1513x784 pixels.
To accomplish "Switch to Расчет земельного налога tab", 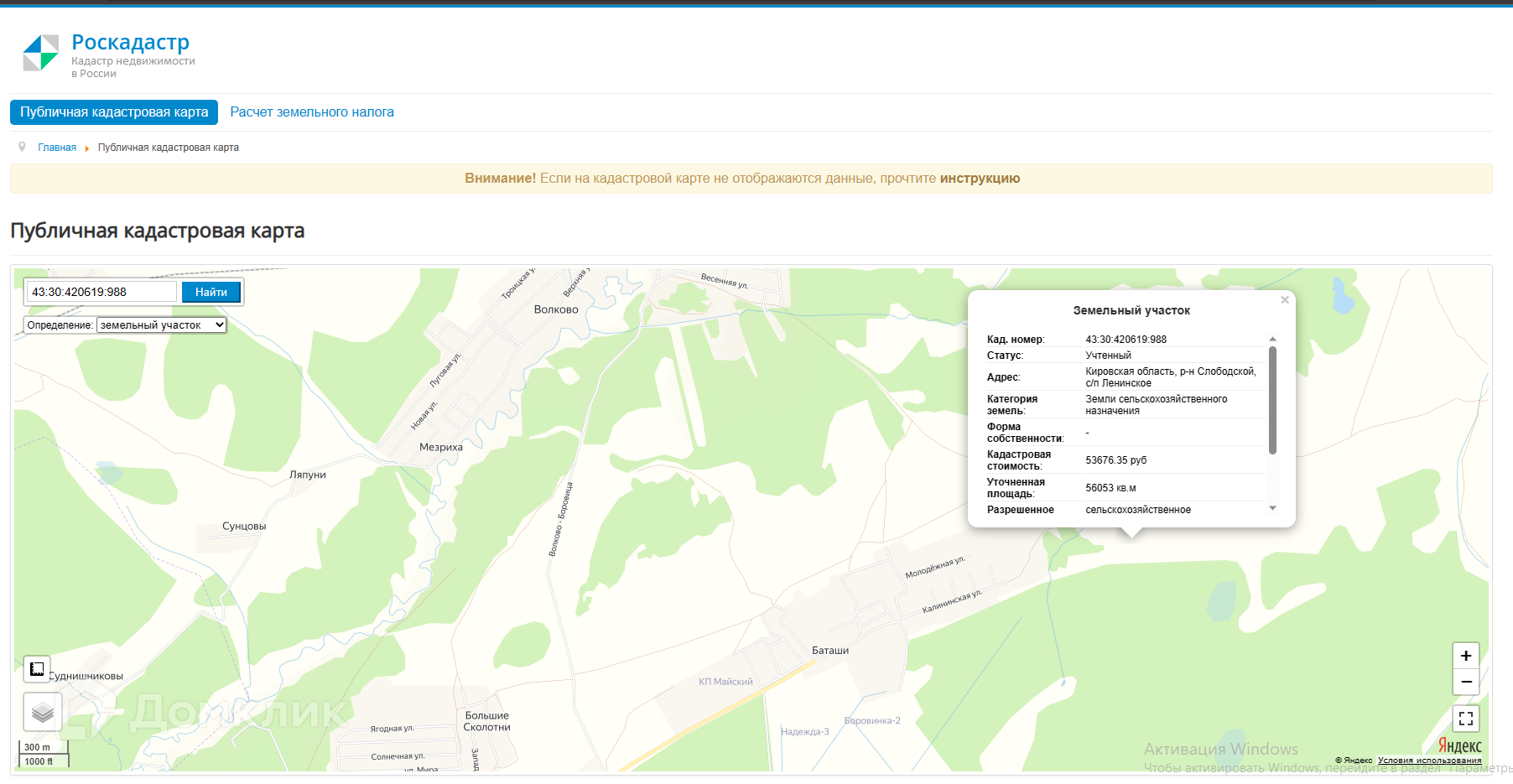I will pyautogui.click(x=312, y=112).
